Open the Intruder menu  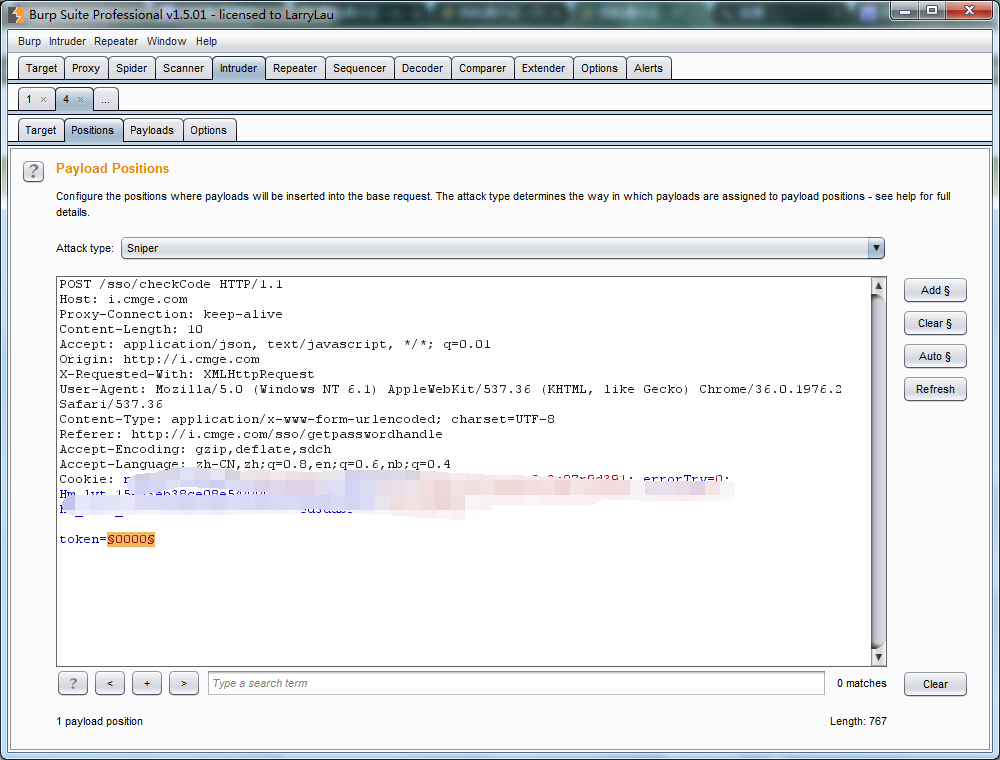[68, 41]
